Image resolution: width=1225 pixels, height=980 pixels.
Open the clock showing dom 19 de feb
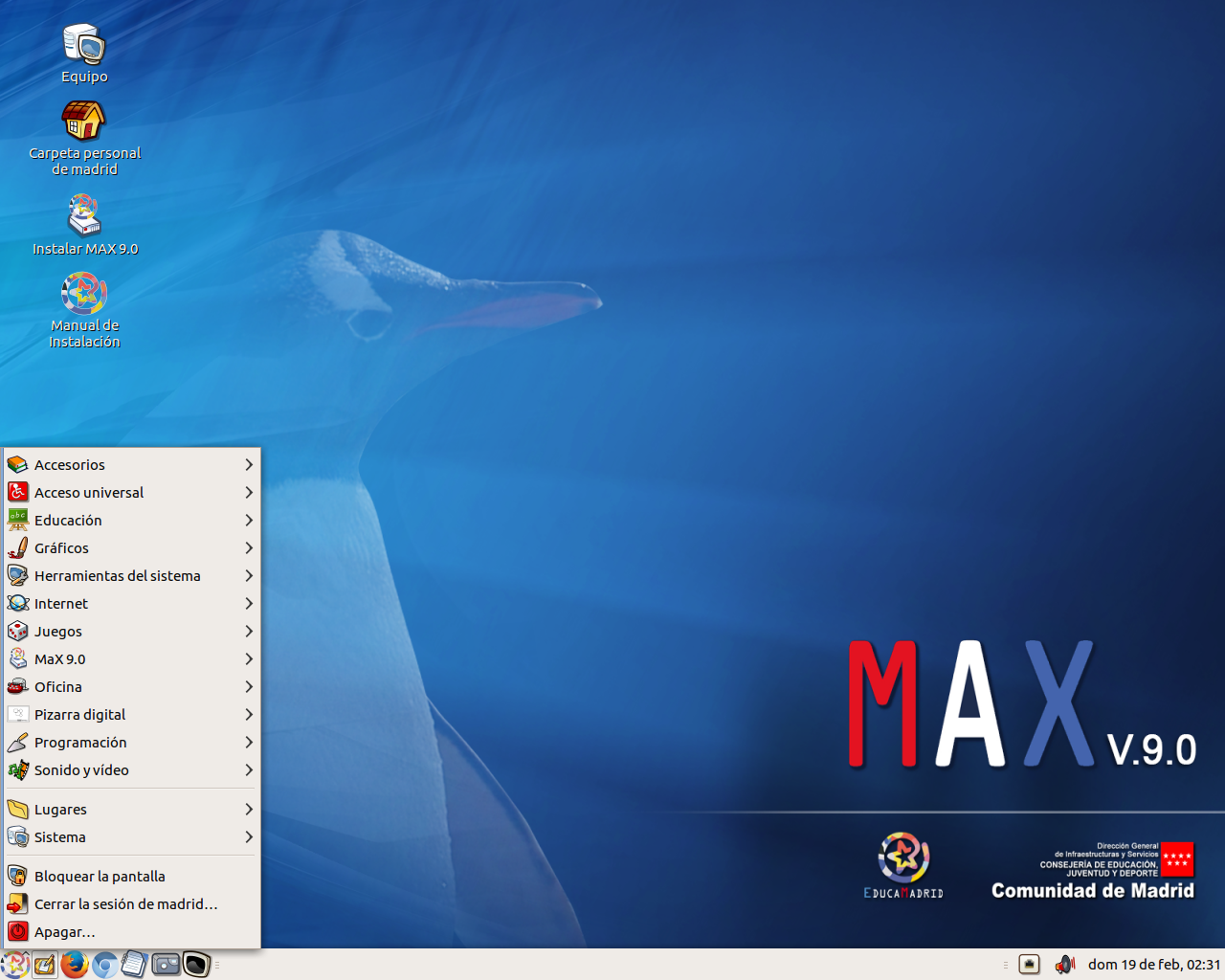pos(1154,965)
